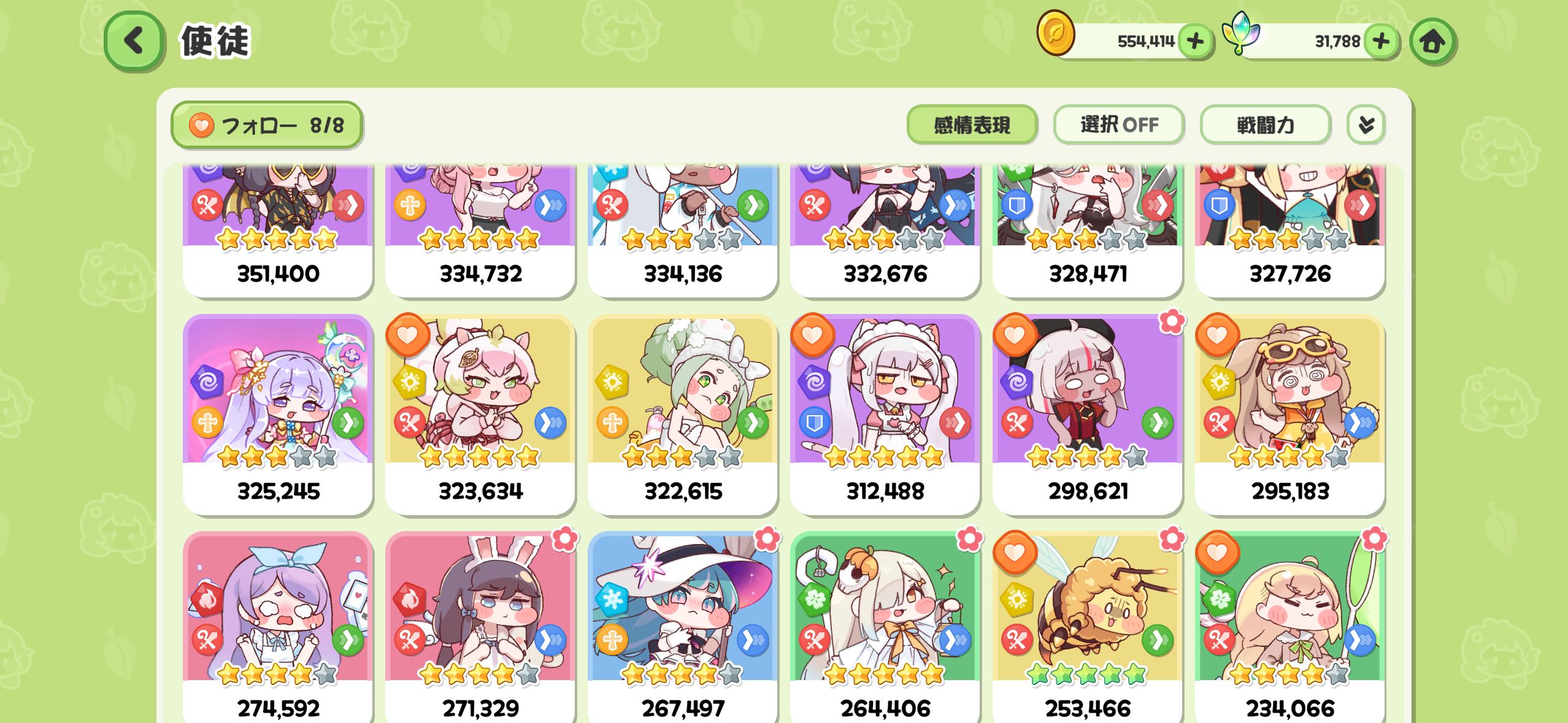Select the 351,400 power character card

point(278,231)
